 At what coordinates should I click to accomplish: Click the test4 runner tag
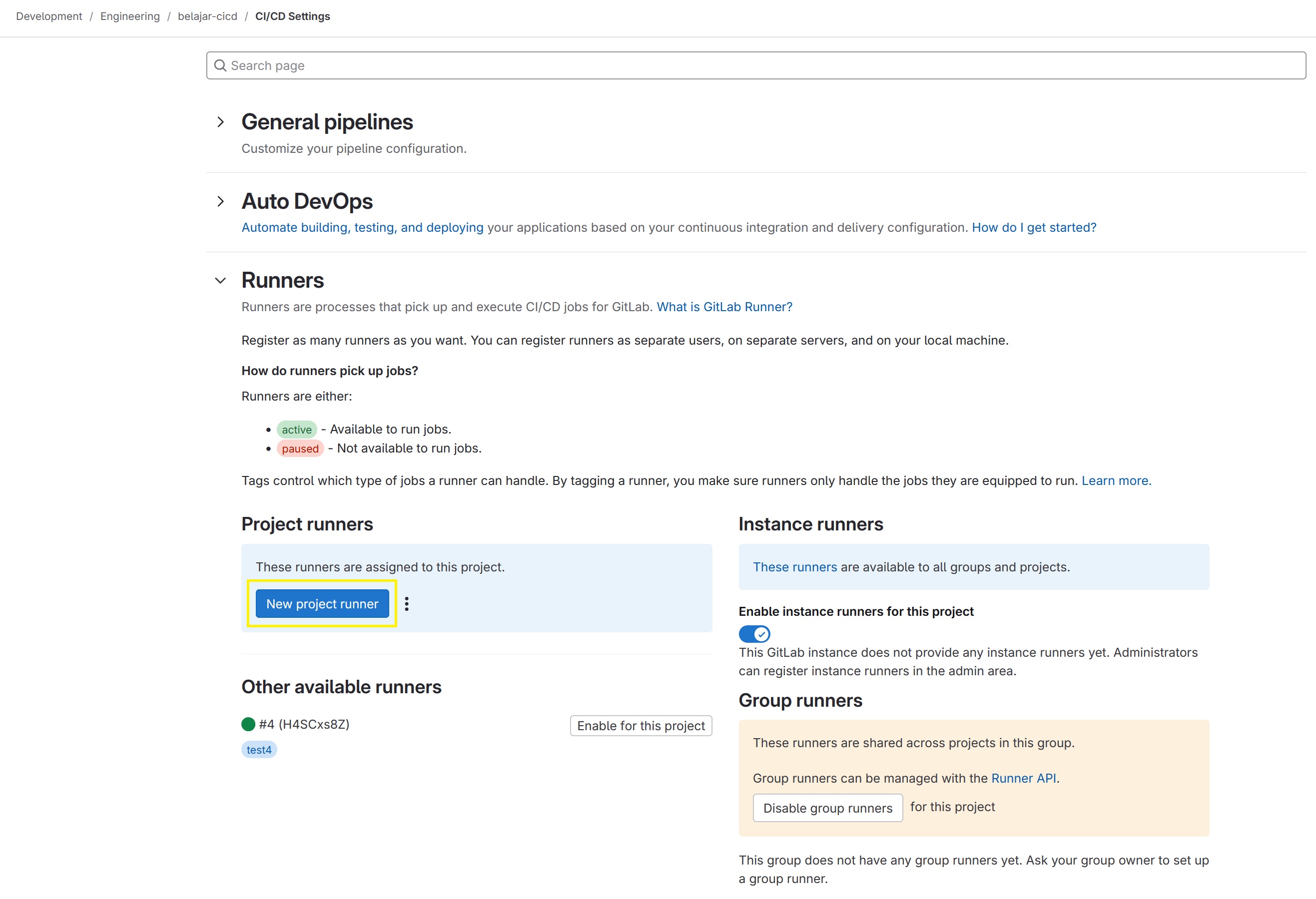coord(259,750)
